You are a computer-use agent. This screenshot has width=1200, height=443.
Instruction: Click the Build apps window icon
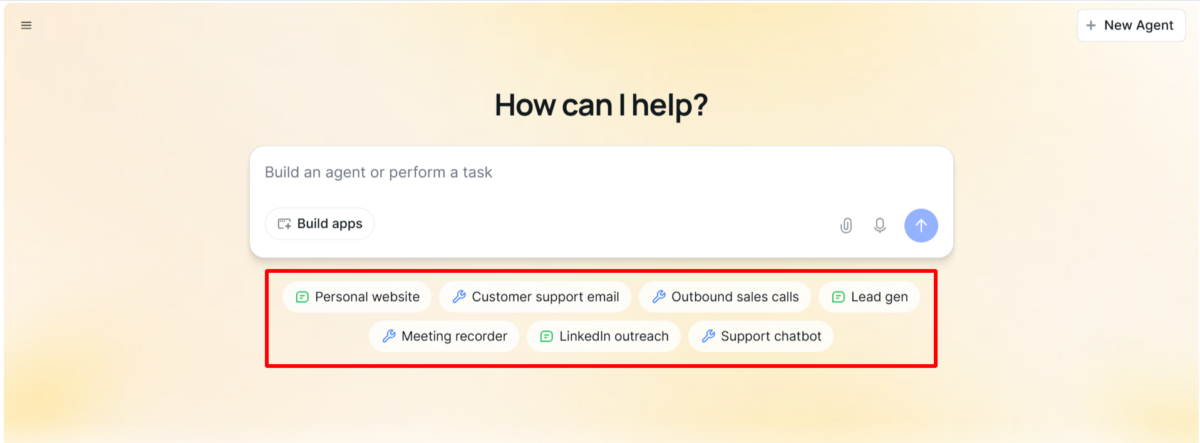click(284, 224)
